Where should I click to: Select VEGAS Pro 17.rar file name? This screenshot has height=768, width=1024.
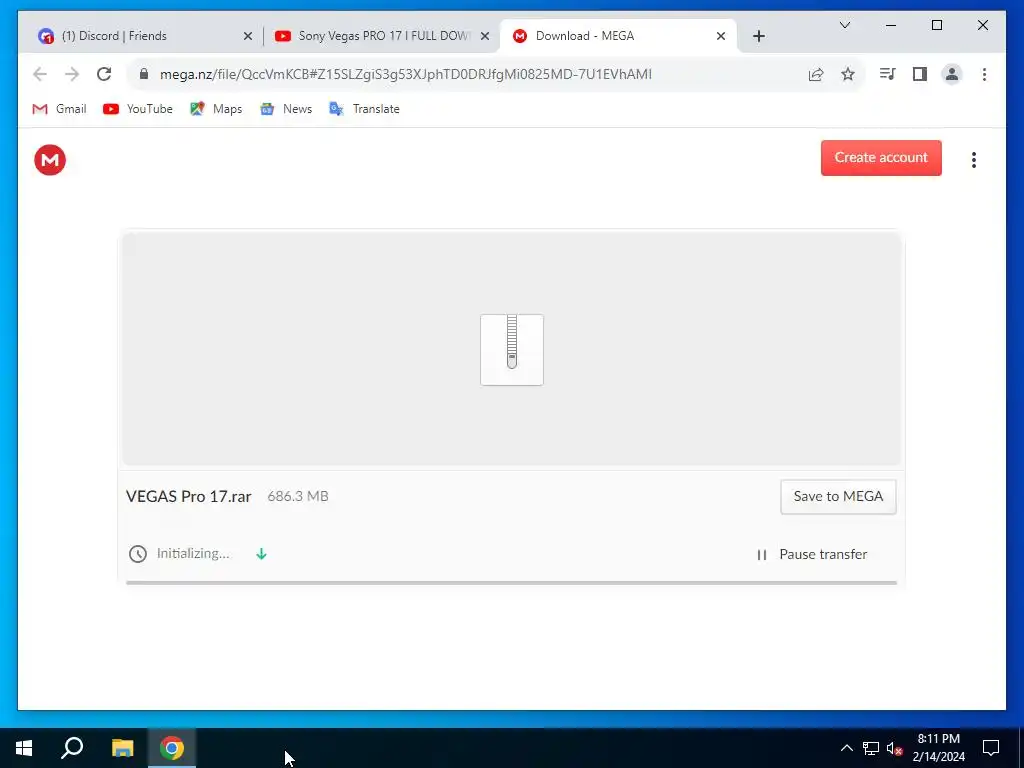click(x=189, y=496)
